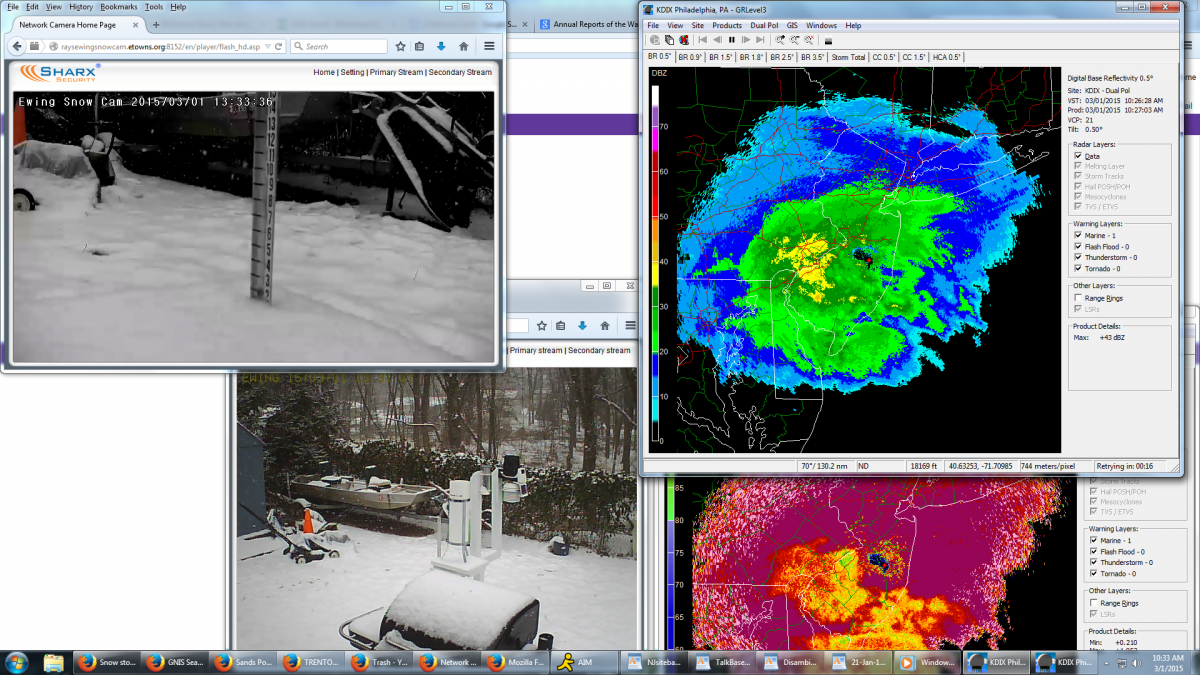Click Secondary Stream link in the front camera window

[x=460, y=72]
